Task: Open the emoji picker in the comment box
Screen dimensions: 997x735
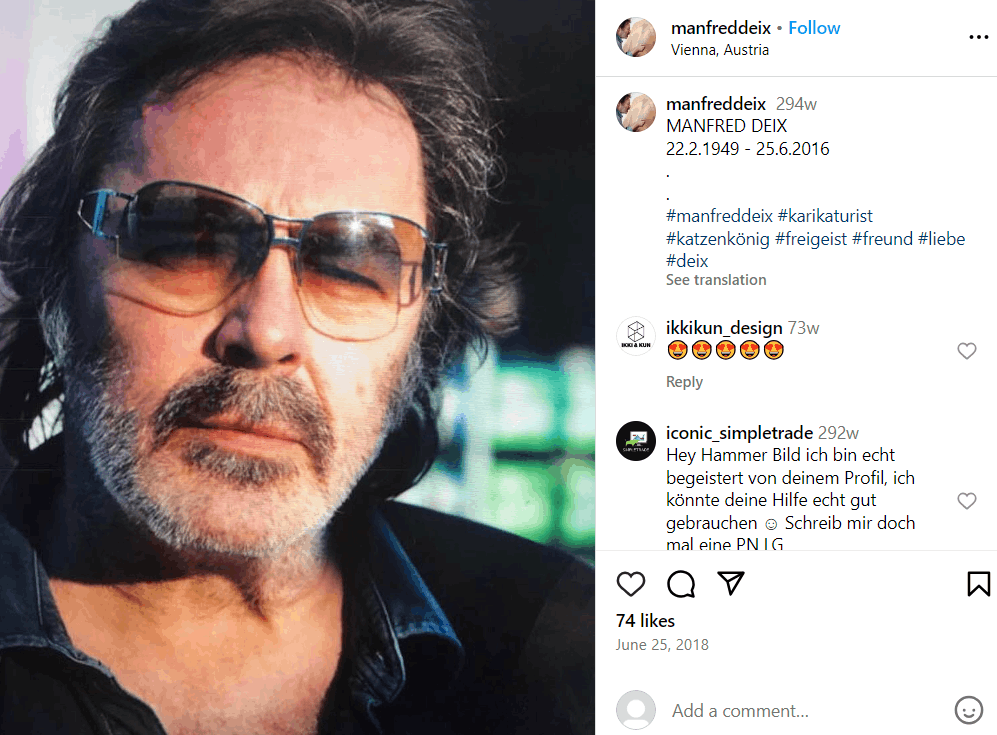Action: pyautogui.click(x=968, y=710)
